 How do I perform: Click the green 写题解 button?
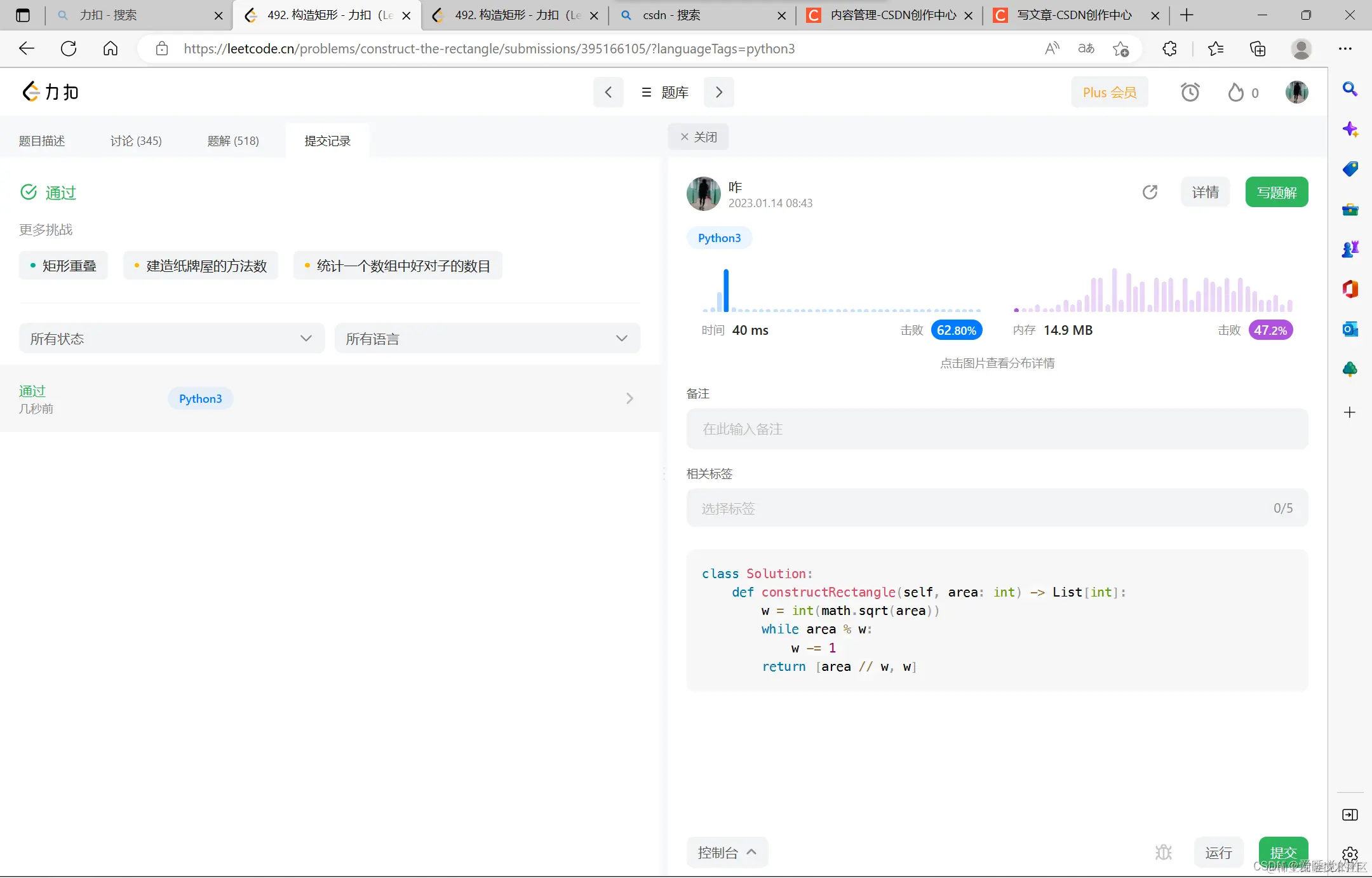1276,192
